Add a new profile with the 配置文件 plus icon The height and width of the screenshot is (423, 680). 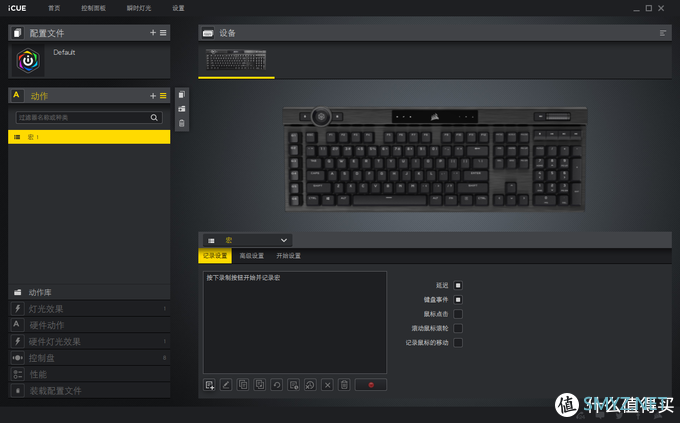point(153,33)
